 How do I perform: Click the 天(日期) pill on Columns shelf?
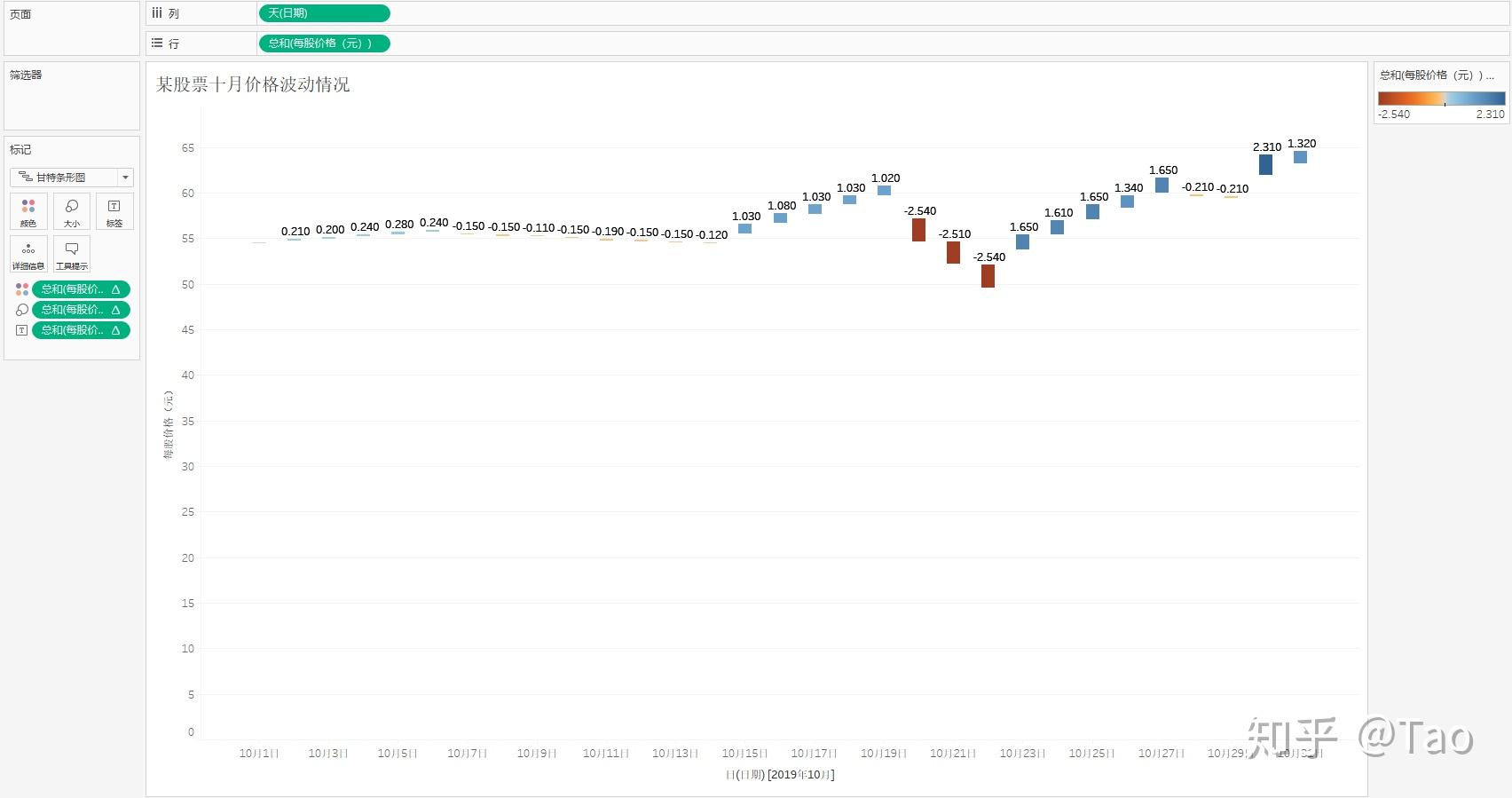pyautogui.click(x=324, y=13)
